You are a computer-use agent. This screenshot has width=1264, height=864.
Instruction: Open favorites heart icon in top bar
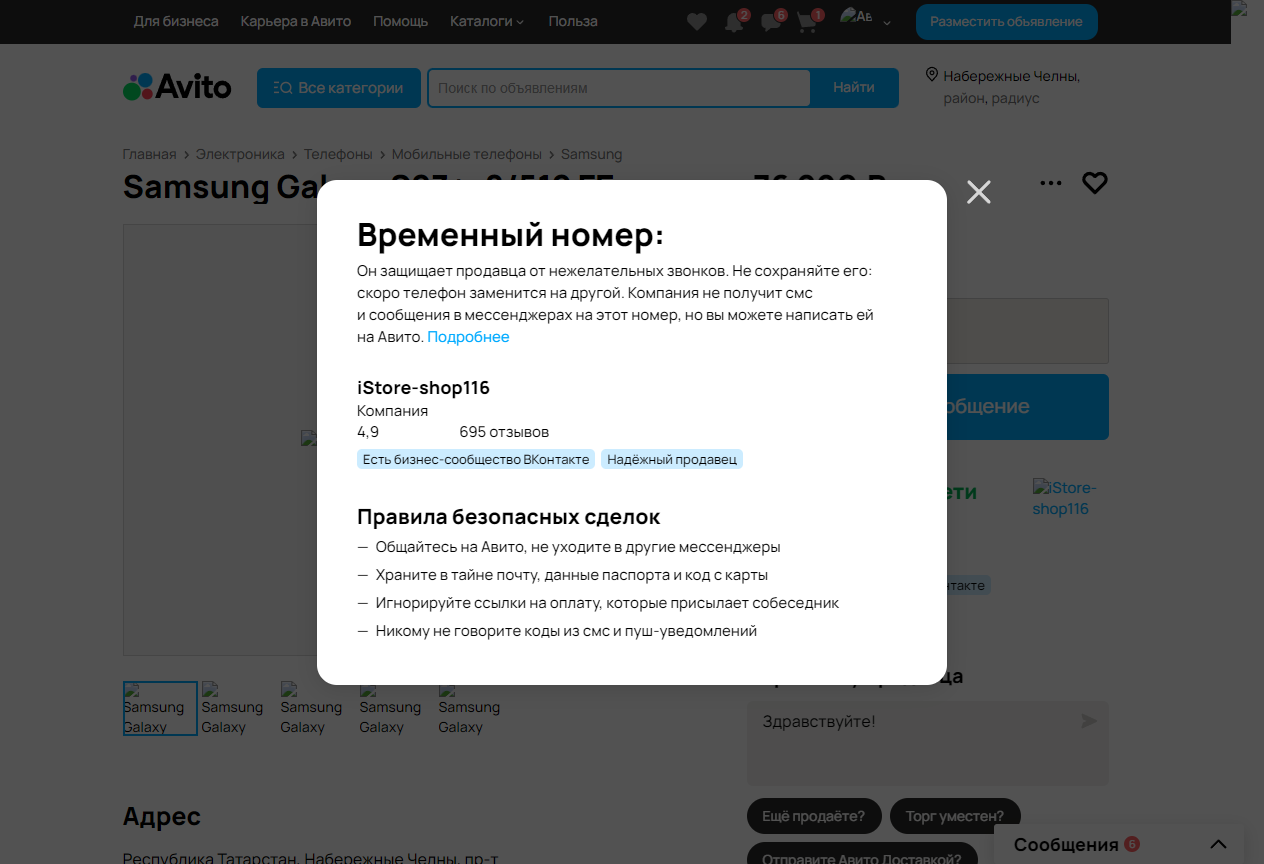point(697,22)
